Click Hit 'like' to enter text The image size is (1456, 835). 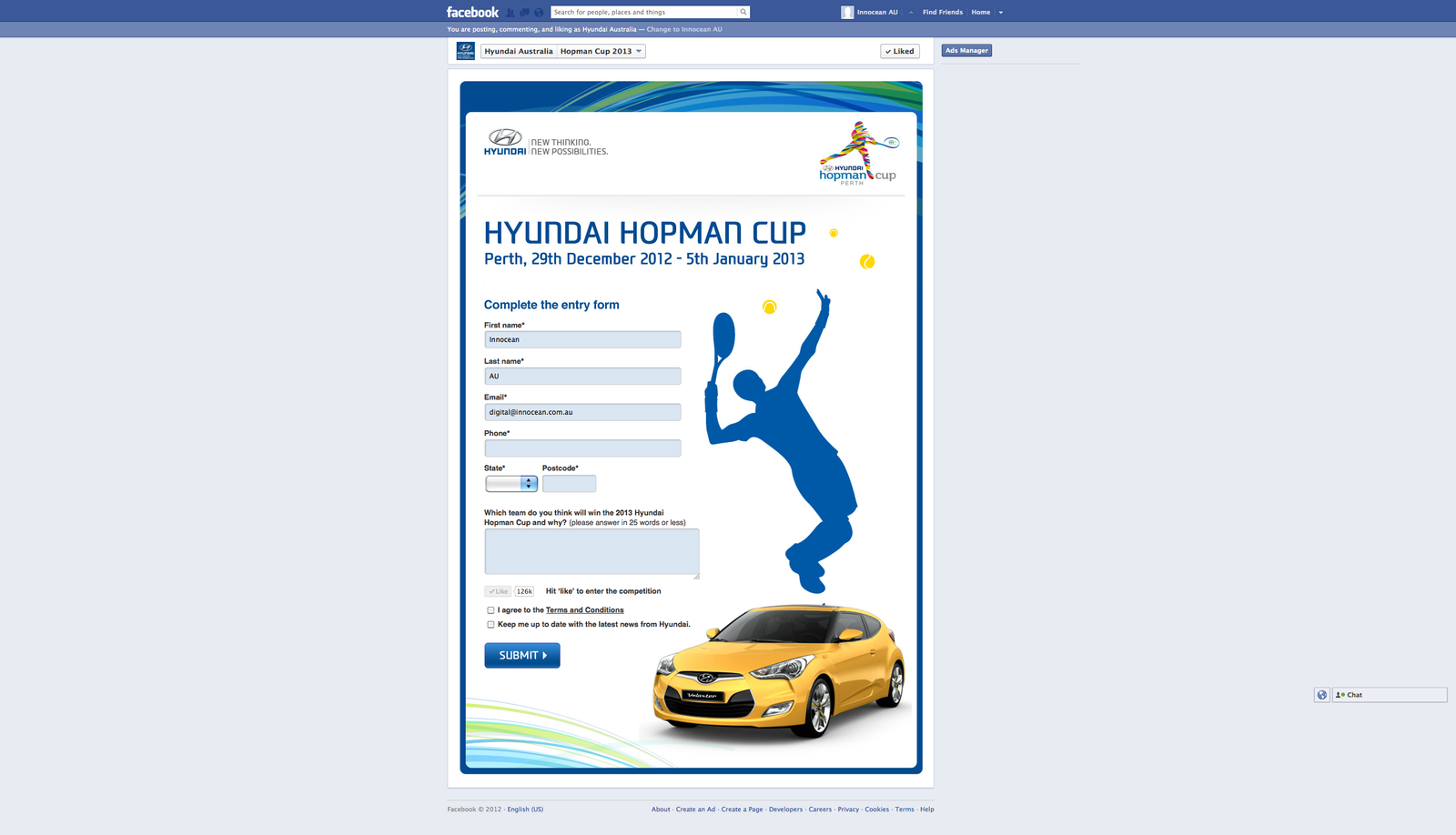click(603, 591)
